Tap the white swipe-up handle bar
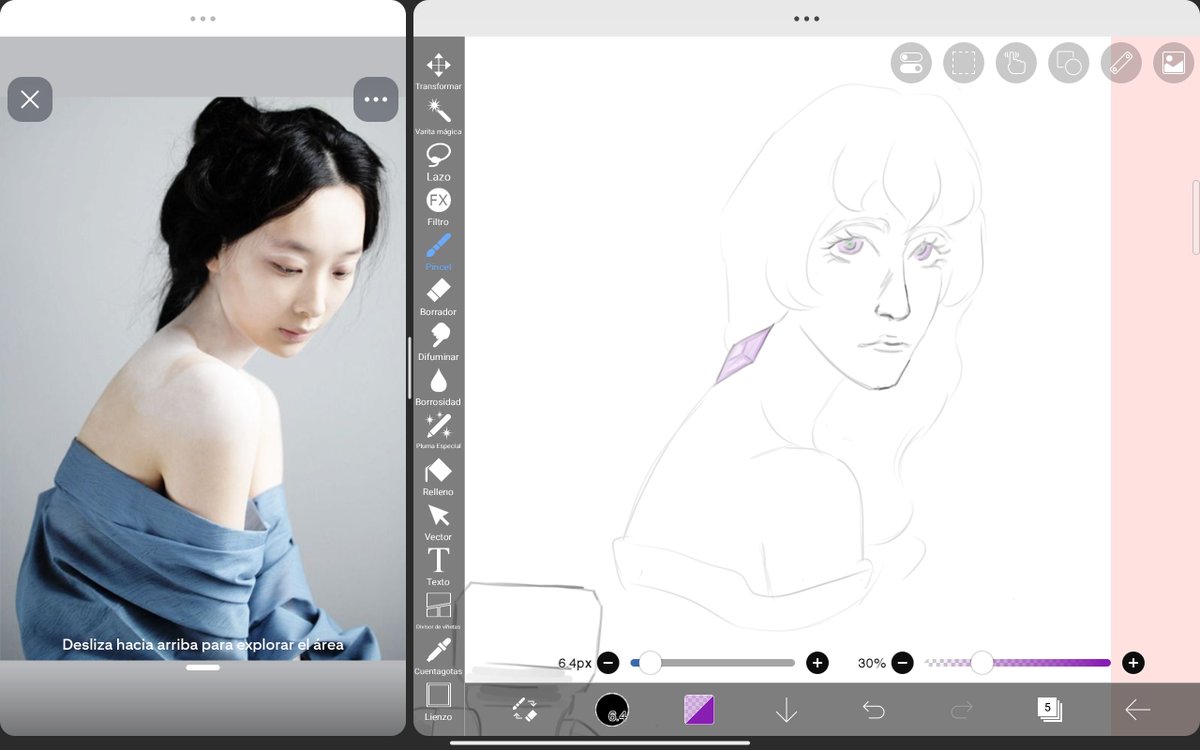 pyautogui.click(x=203, y=667)
